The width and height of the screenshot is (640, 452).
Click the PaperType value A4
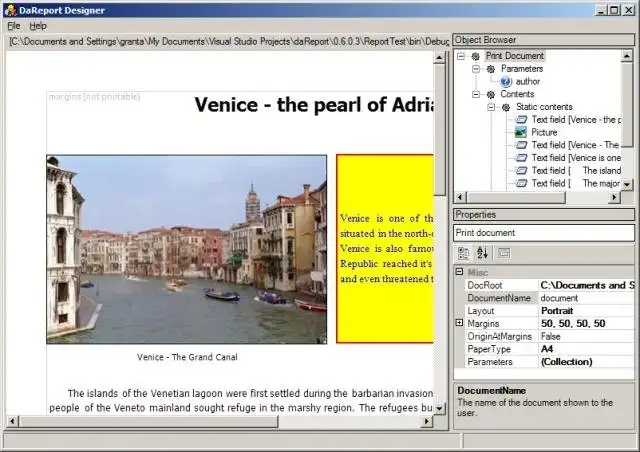click(x=587, y=349)
